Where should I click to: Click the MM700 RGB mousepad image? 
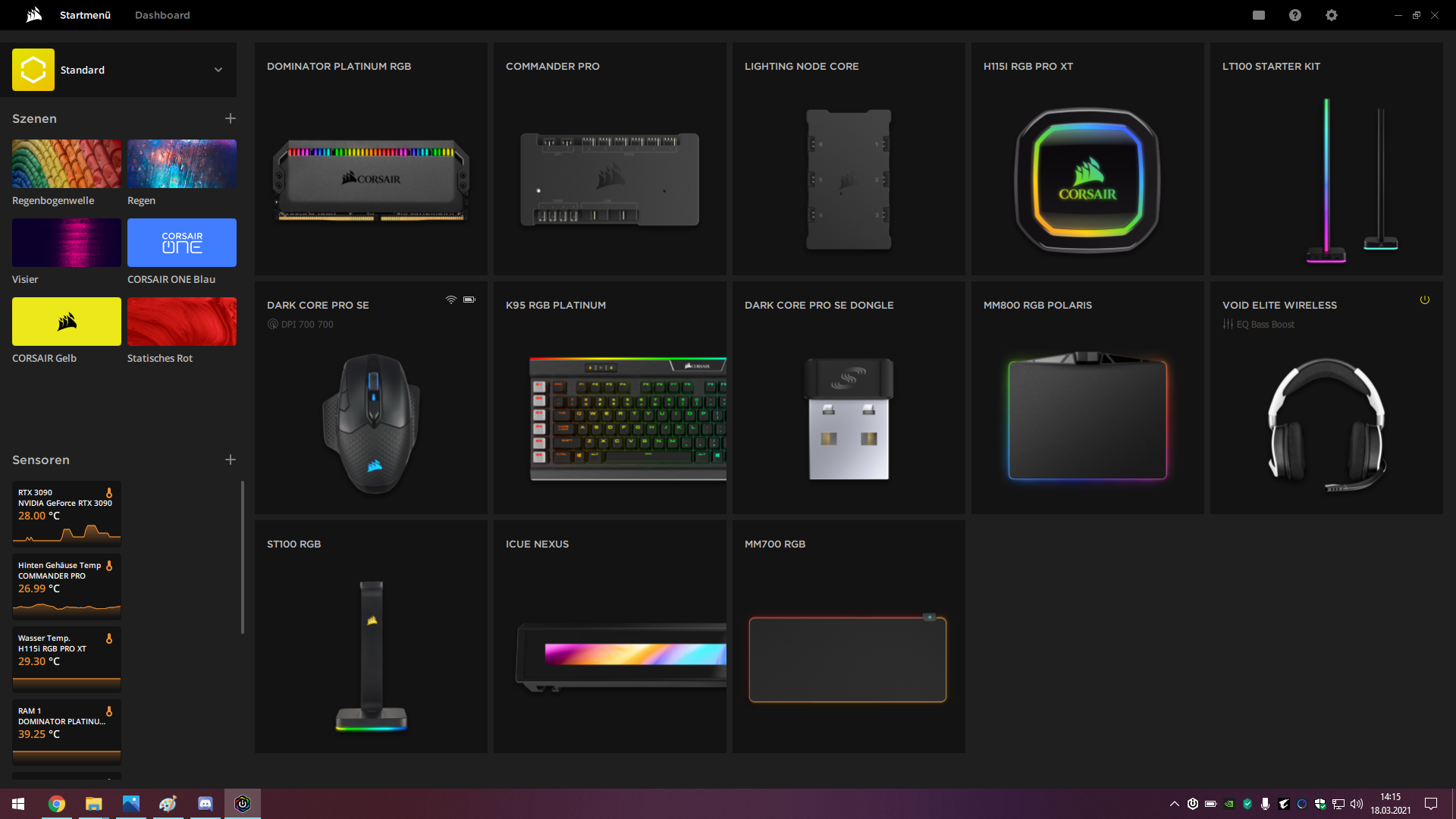tap(848, 658)
